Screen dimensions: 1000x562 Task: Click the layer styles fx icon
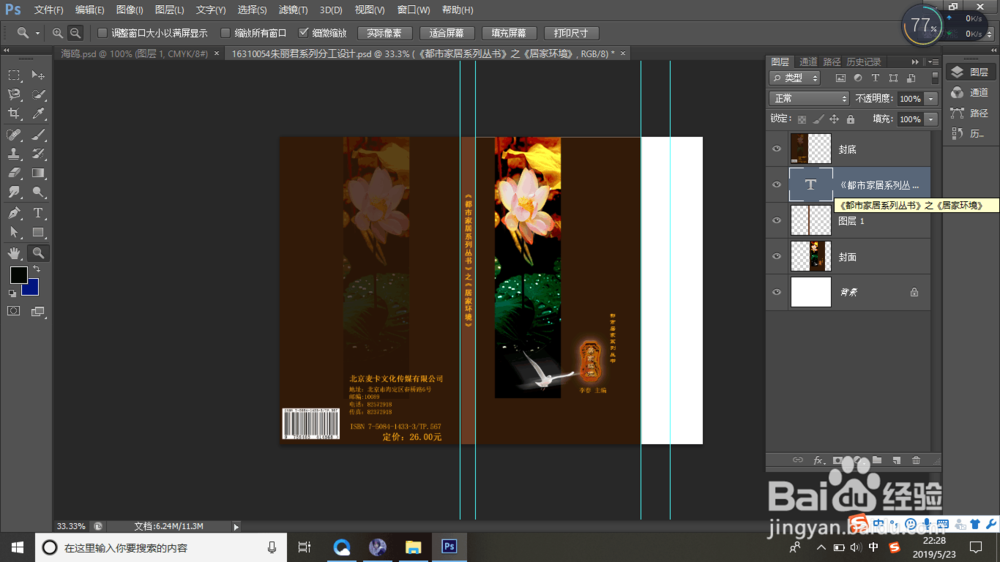(x=818, y=460)
